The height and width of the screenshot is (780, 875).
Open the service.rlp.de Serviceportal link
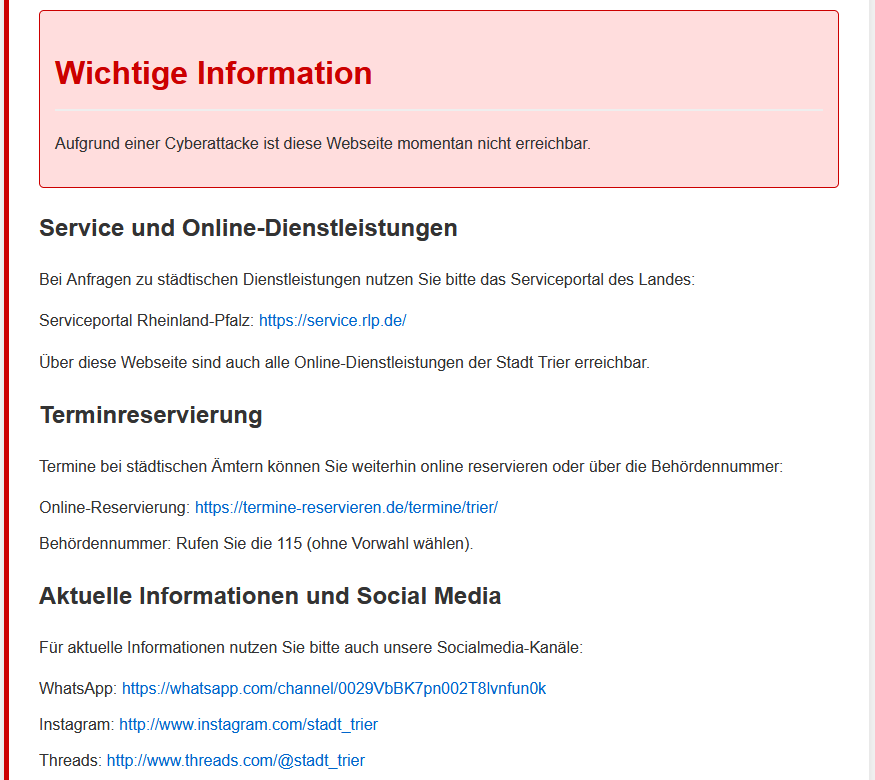[332, 321]
